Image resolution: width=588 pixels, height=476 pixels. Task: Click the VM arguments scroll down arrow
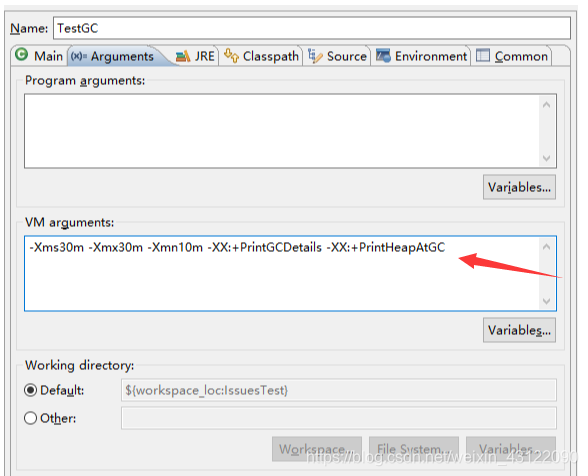(x=546, y=301)
